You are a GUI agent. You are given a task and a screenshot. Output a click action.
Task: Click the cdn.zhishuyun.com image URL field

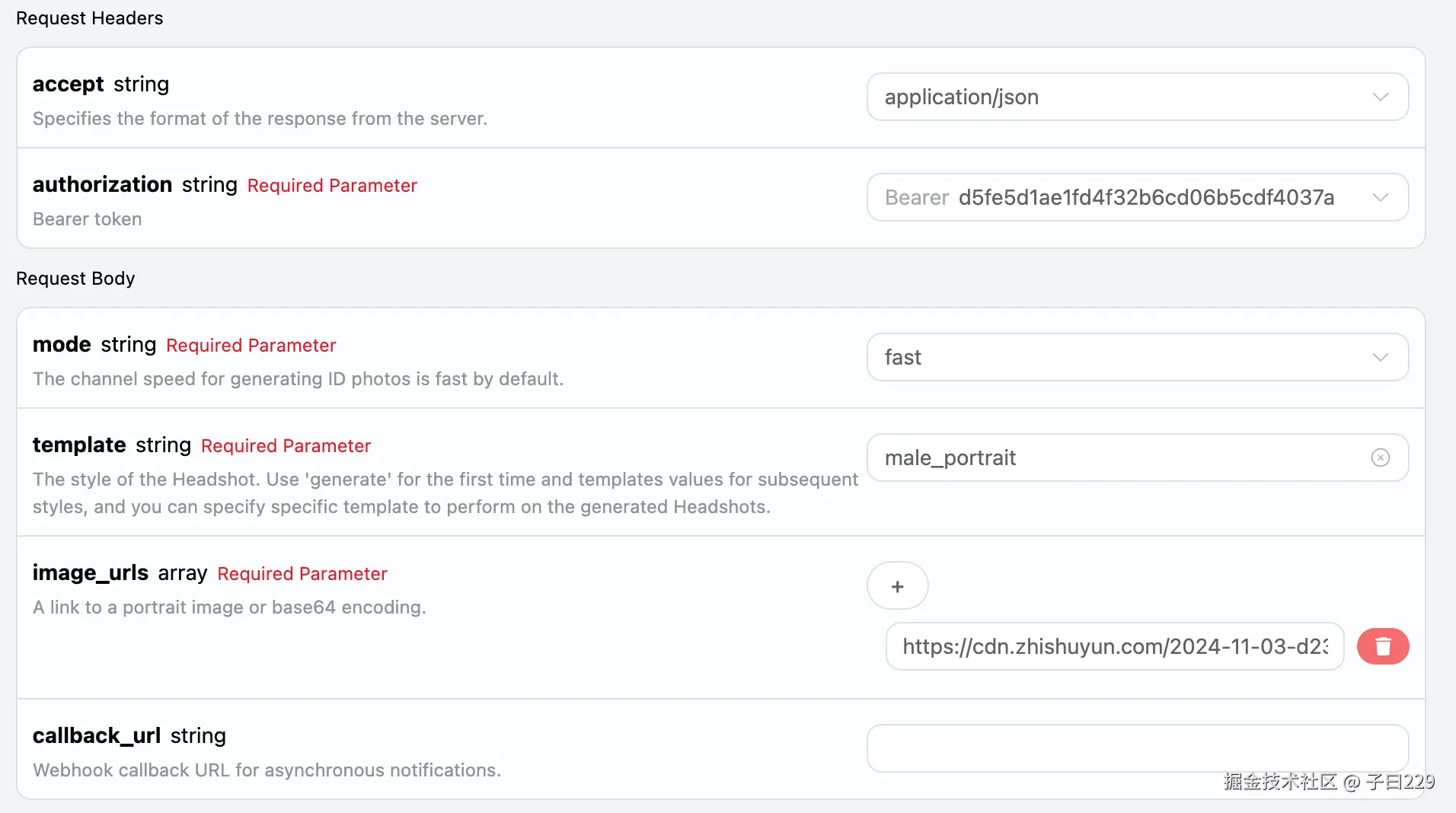[1114, 646]
